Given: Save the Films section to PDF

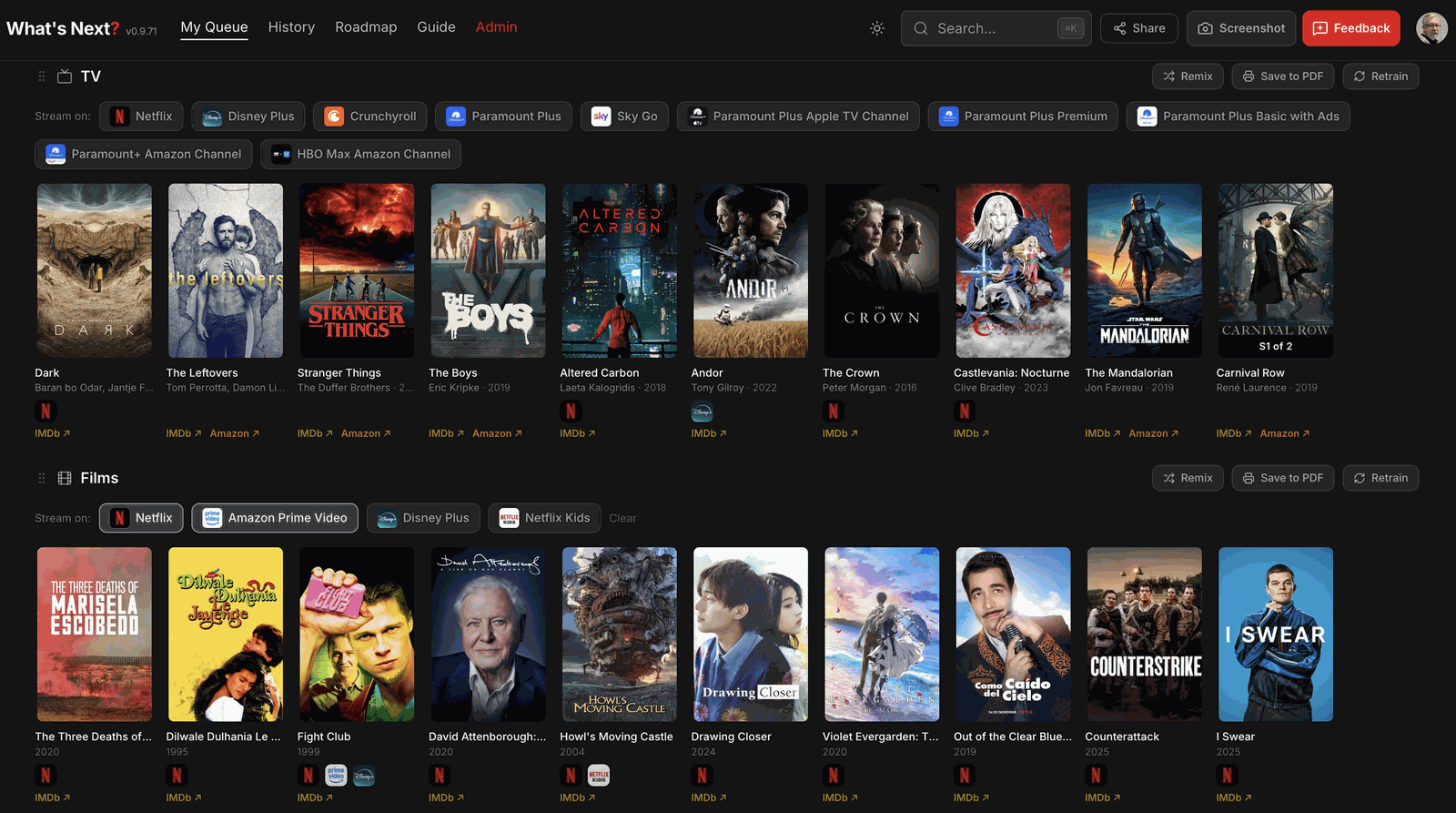Looking at the screenshot, I should [1283, 478].
